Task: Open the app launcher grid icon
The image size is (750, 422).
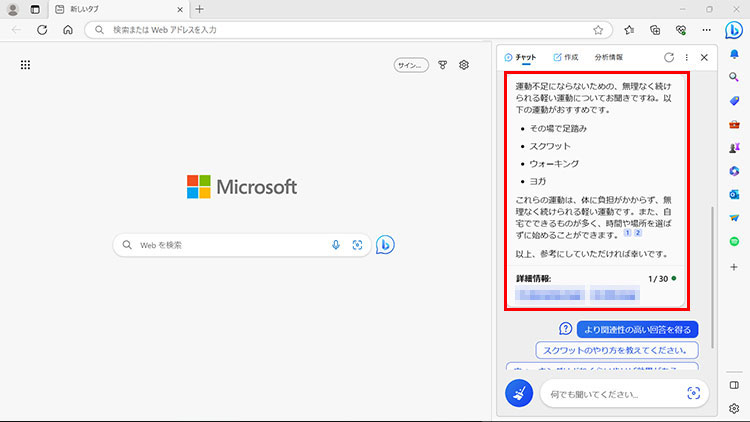Action: (x=25, y=65)
